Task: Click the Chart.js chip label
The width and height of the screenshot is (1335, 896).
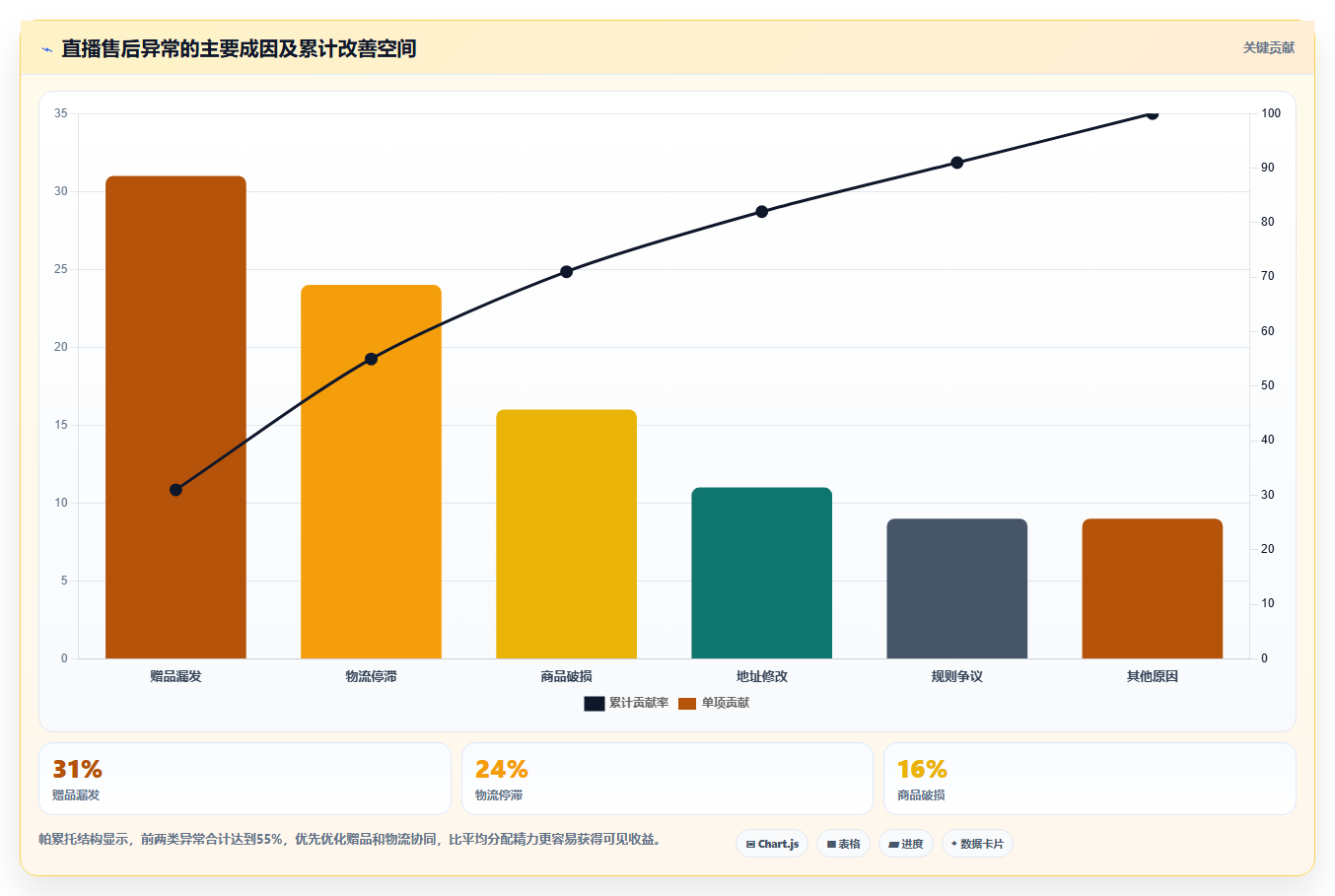Action: [x=778, y=844]
